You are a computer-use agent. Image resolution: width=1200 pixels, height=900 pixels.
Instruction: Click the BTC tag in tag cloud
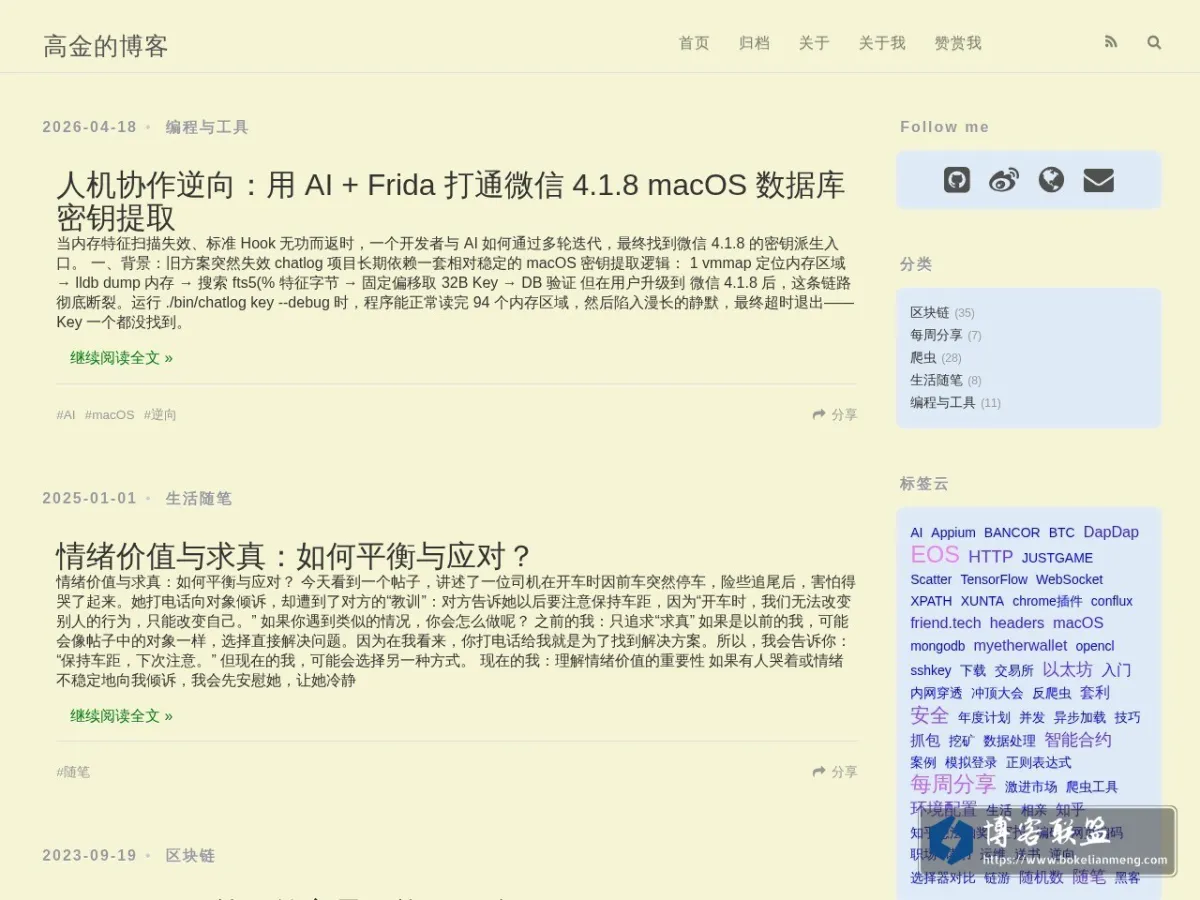coord(1062,533)
